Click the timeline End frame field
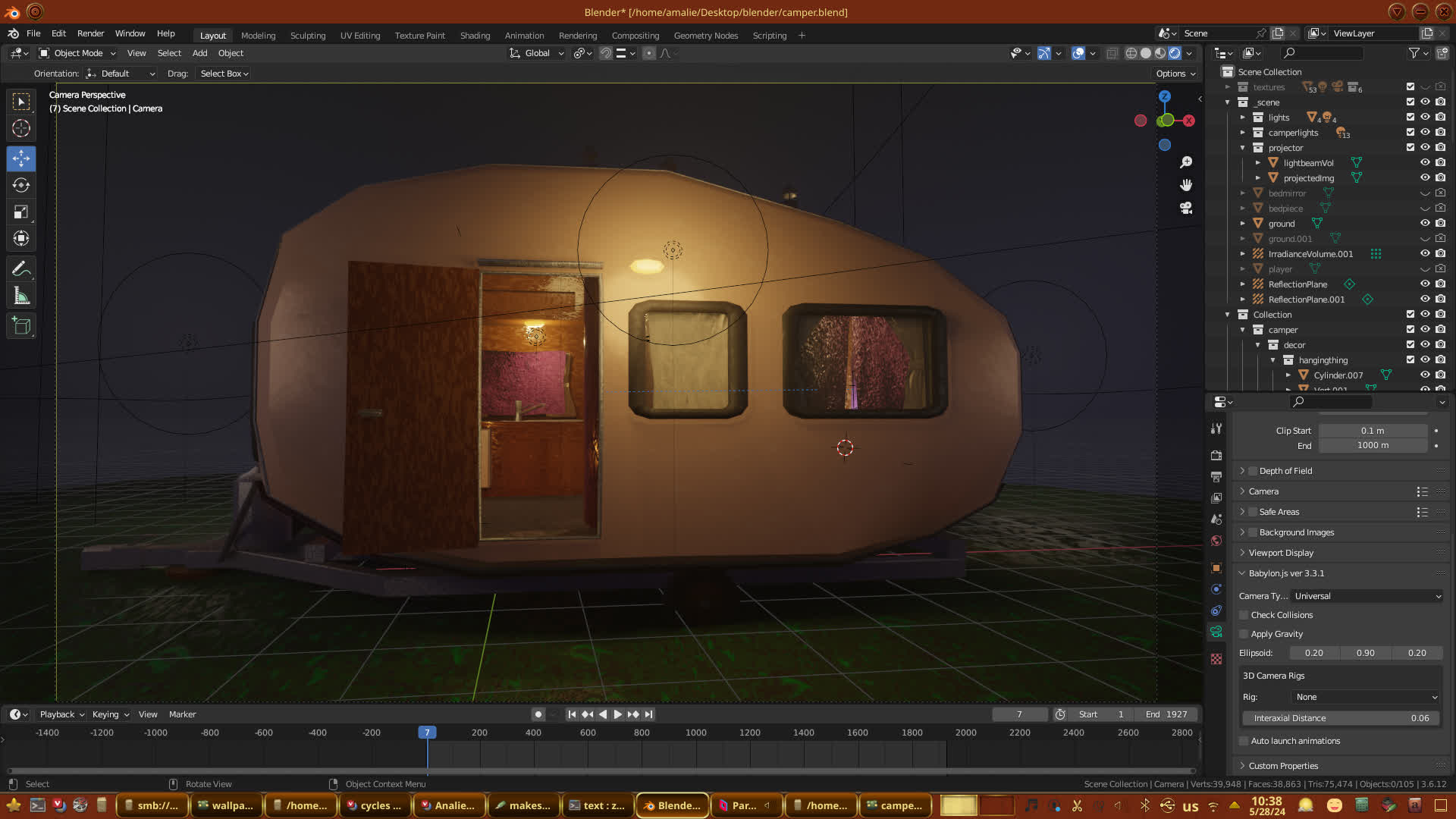This screenshot has height=819, width=1456. [1166, 714]
